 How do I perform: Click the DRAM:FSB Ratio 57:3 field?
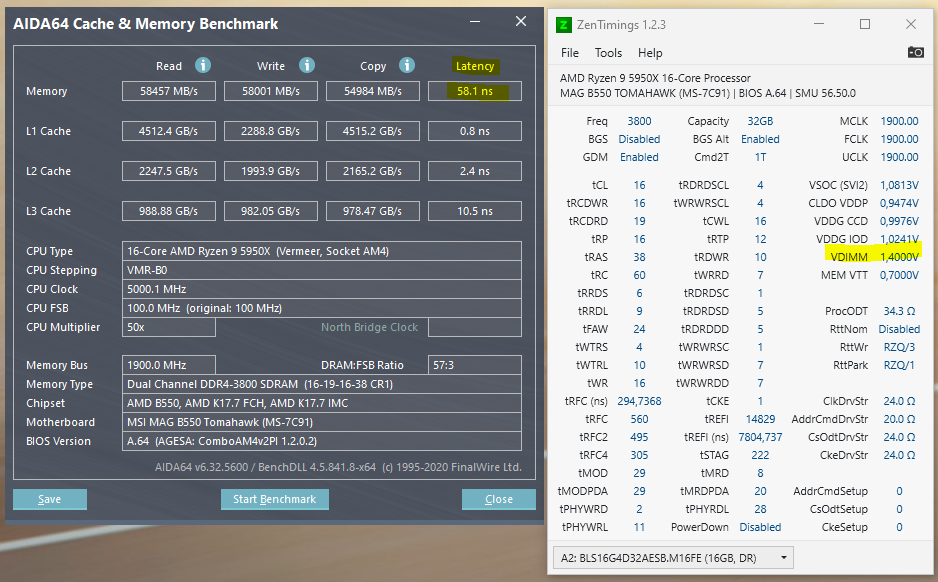(x=475, y=365)
